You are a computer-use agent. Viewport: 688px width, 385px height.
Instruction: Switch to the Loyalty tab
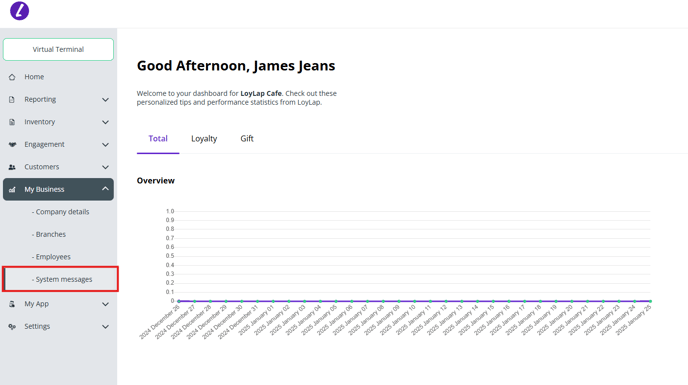coord(204,139)
